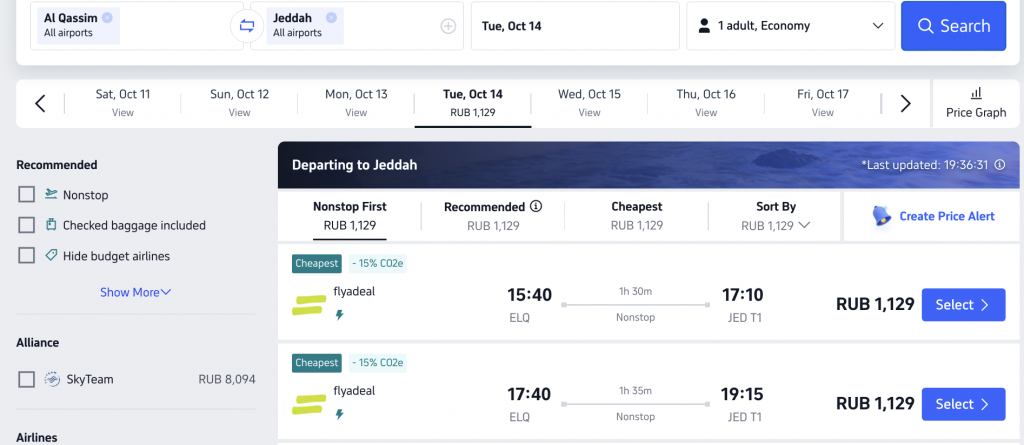Open the passengers and class dropdown
This screenshot has height=445, width=1024.
coord(790,26)
